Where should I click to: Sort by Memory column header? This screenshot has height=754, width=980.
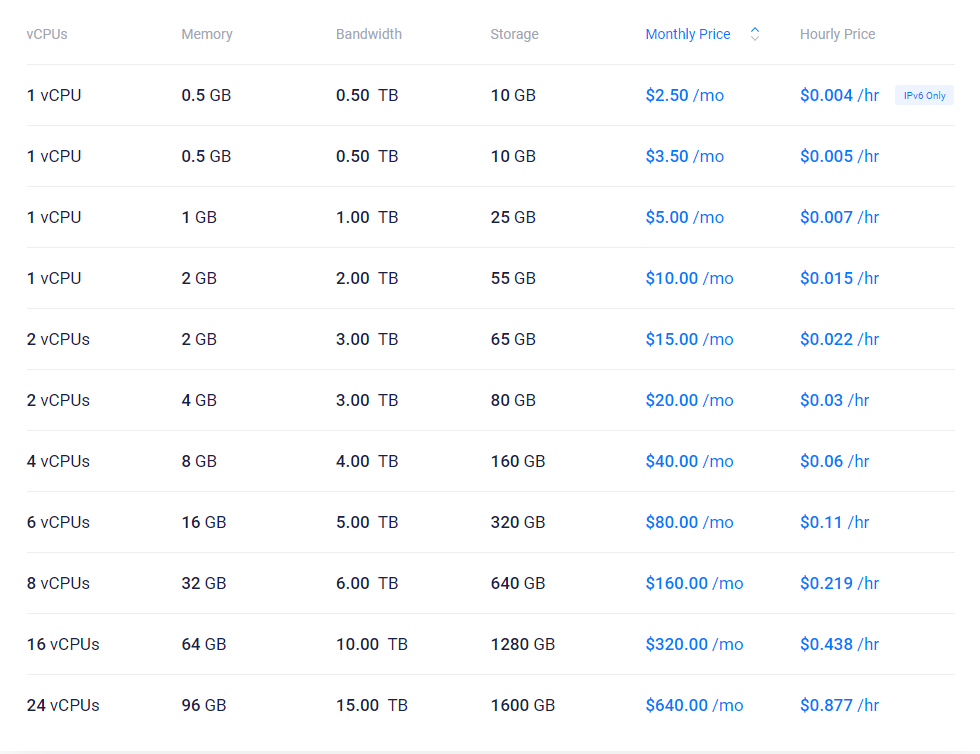pyautogui.click(x=207, y=34)
